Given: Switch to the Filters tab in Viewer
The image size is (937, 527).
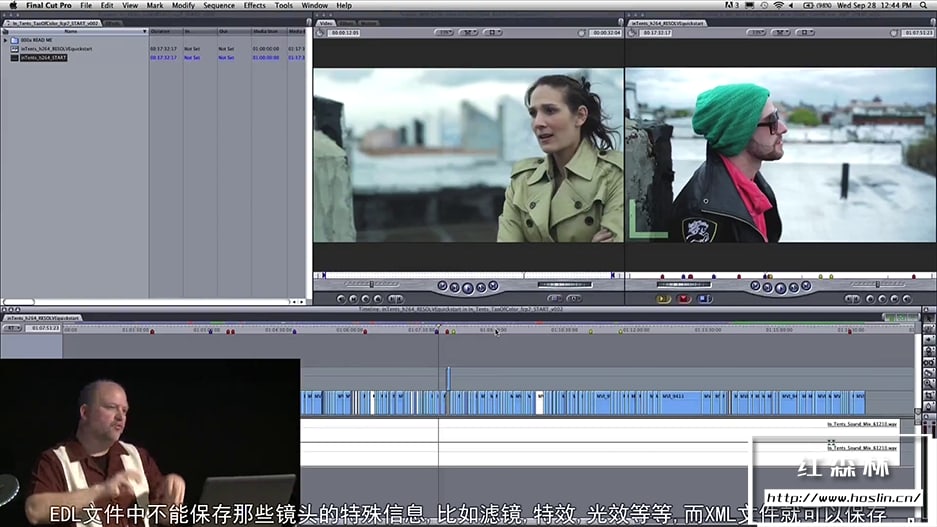Looking at the screenshot, I should (347, 23).
